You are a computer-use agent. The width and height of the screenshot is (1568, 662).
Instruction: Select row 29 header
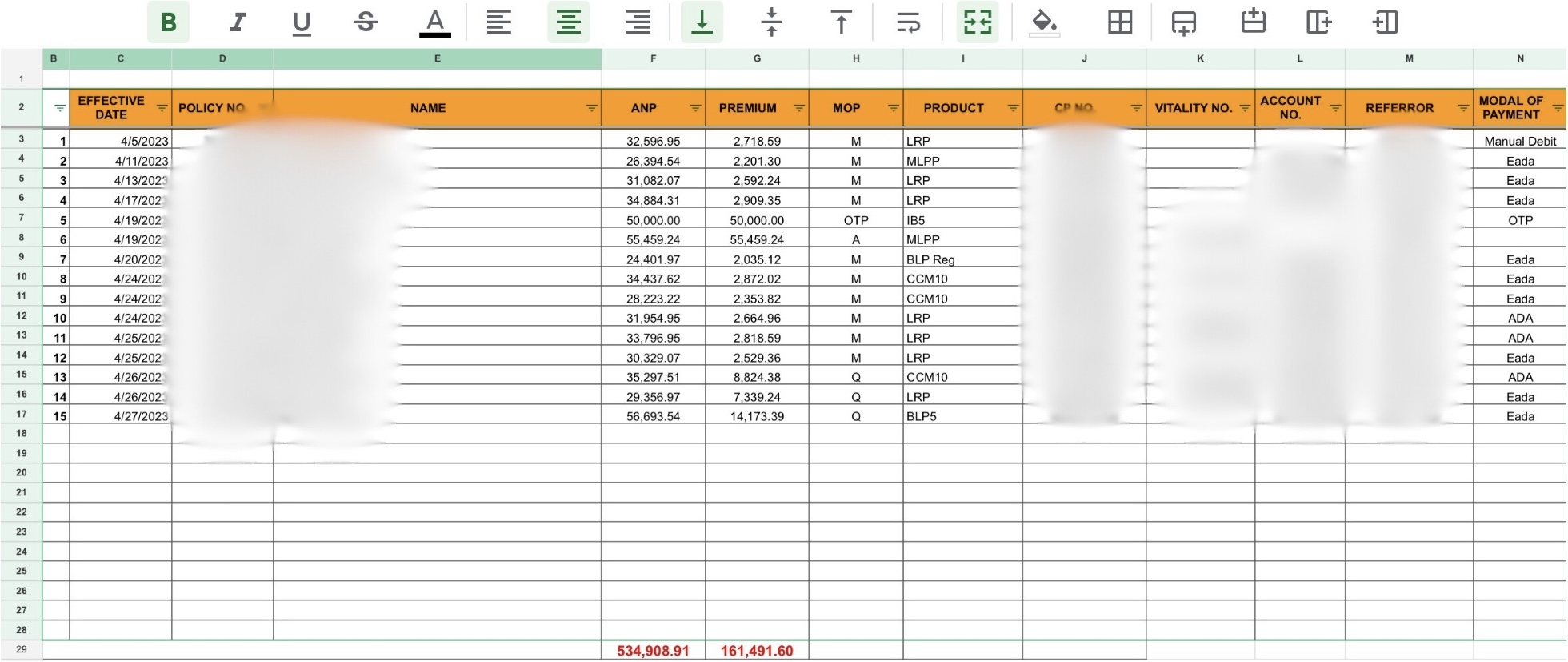click(22, 650)
